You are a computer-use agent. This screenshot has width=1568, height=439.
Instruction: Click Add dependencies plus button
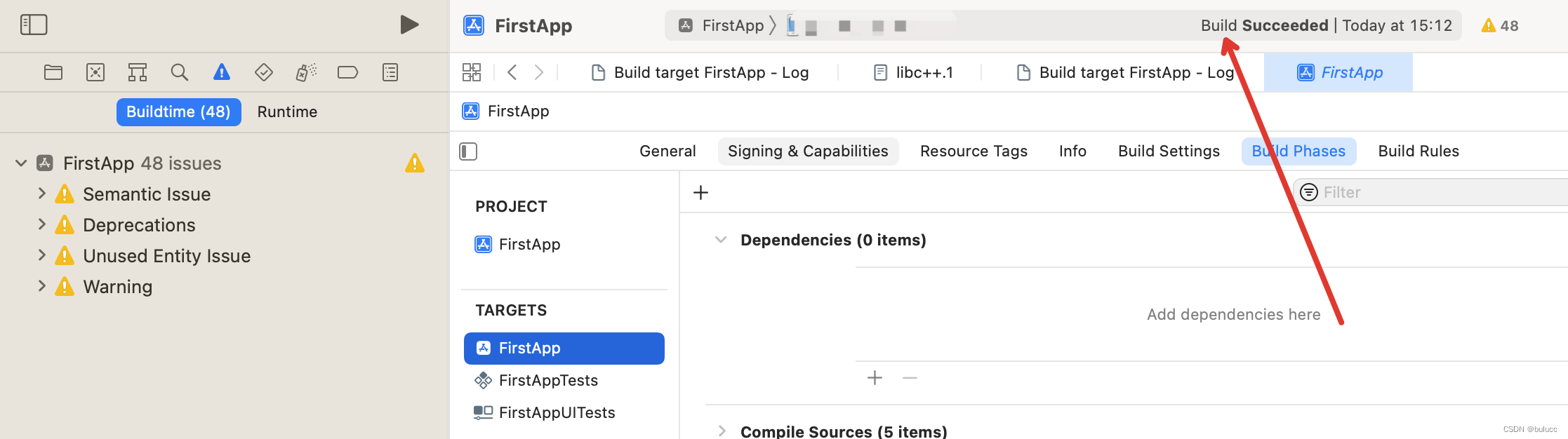coord(875,378)
